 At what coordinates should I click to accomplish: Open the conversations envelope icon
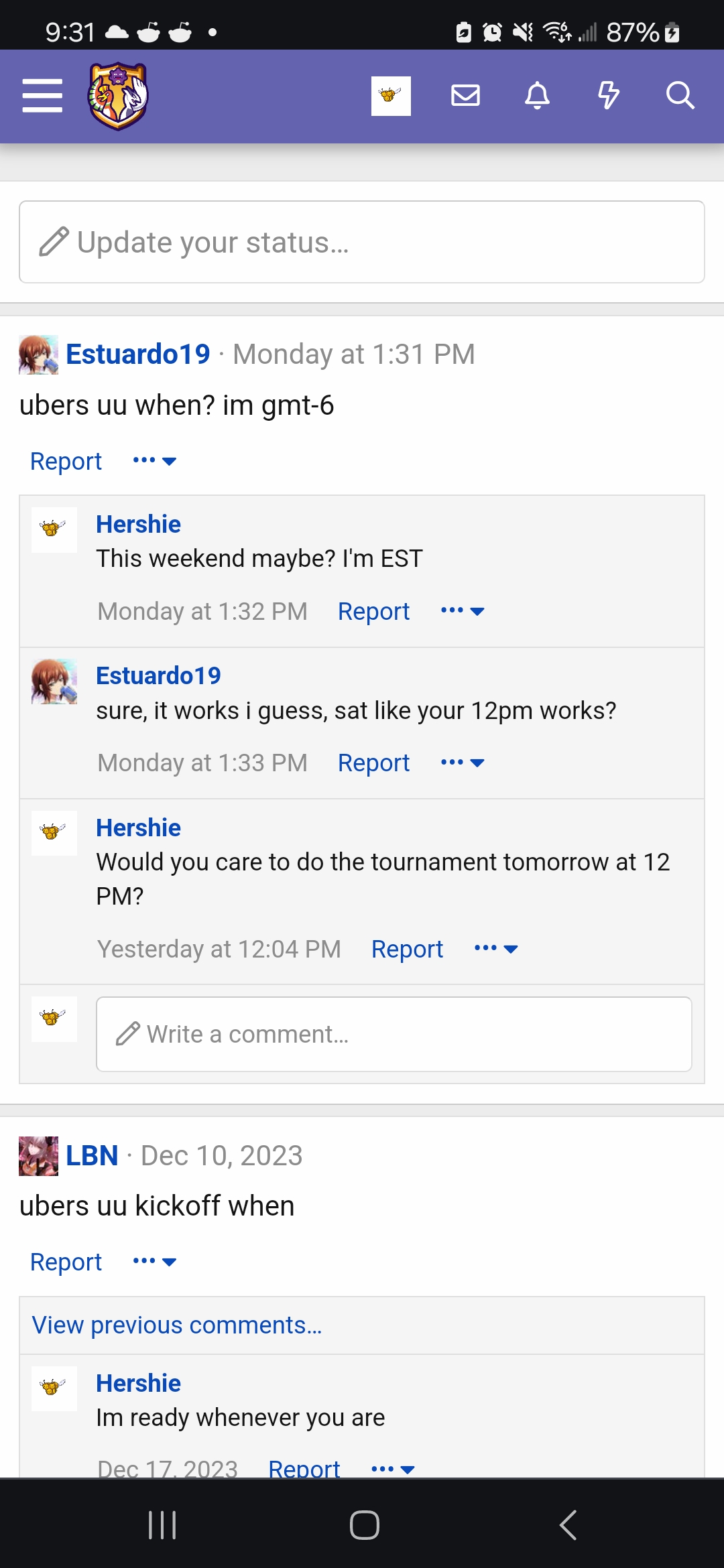coord(465,95)
